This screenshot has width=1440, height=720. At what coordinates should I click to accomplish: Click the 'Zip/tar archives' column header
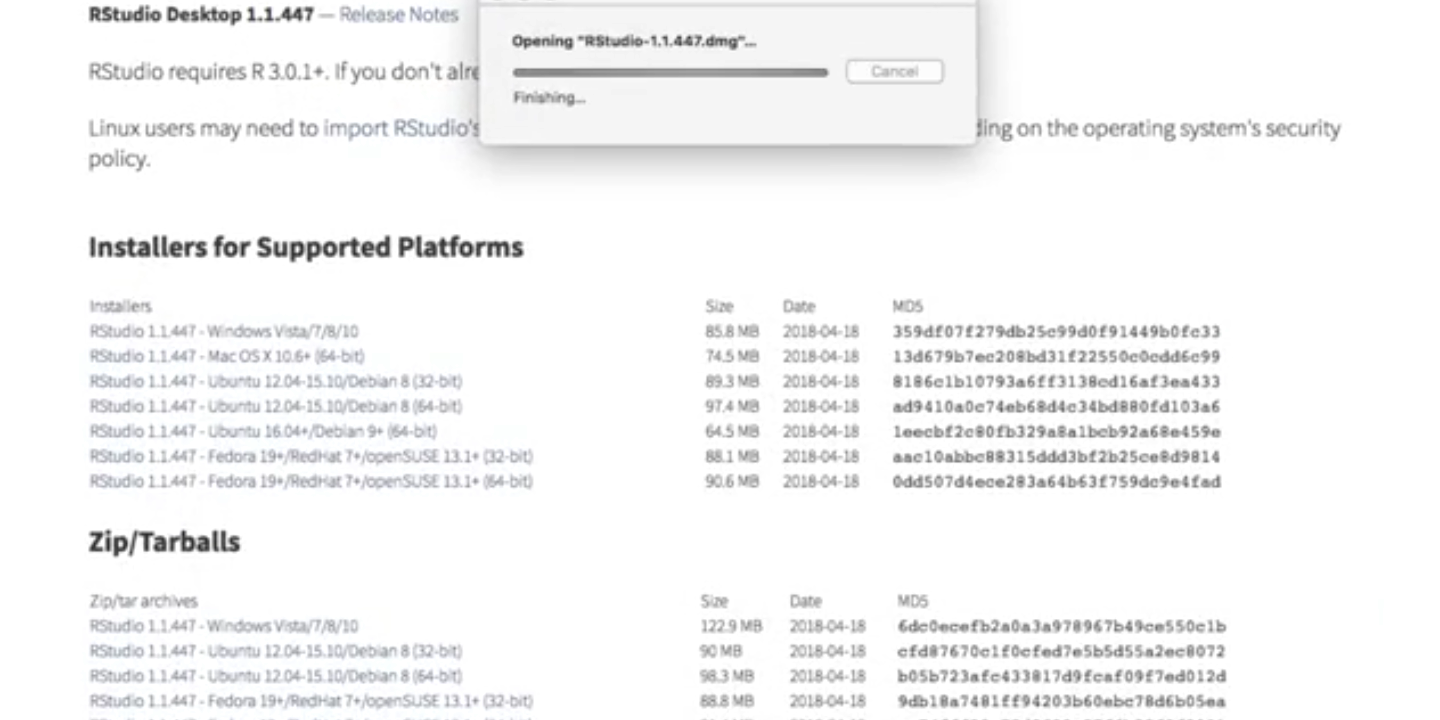(143, 601)
